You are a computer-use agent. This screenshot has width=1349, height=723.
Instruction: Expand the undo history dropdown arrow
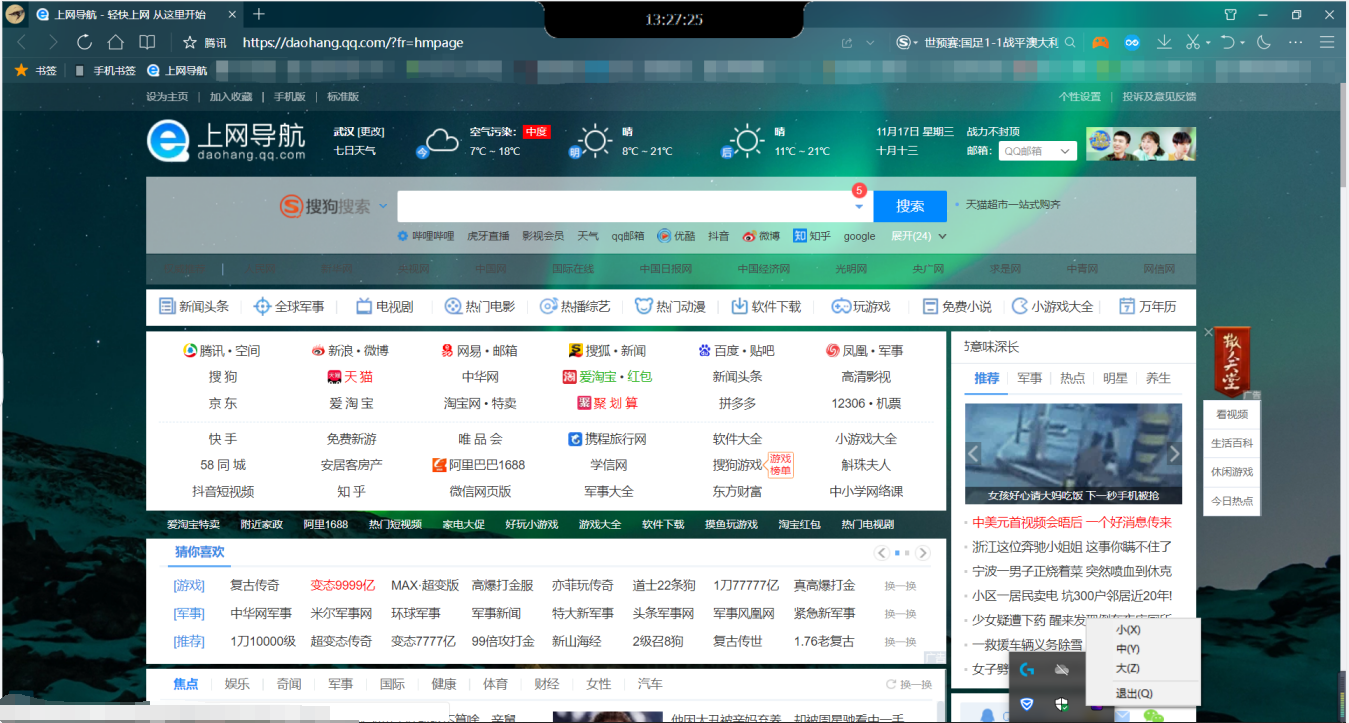[x=1242, y=43]
